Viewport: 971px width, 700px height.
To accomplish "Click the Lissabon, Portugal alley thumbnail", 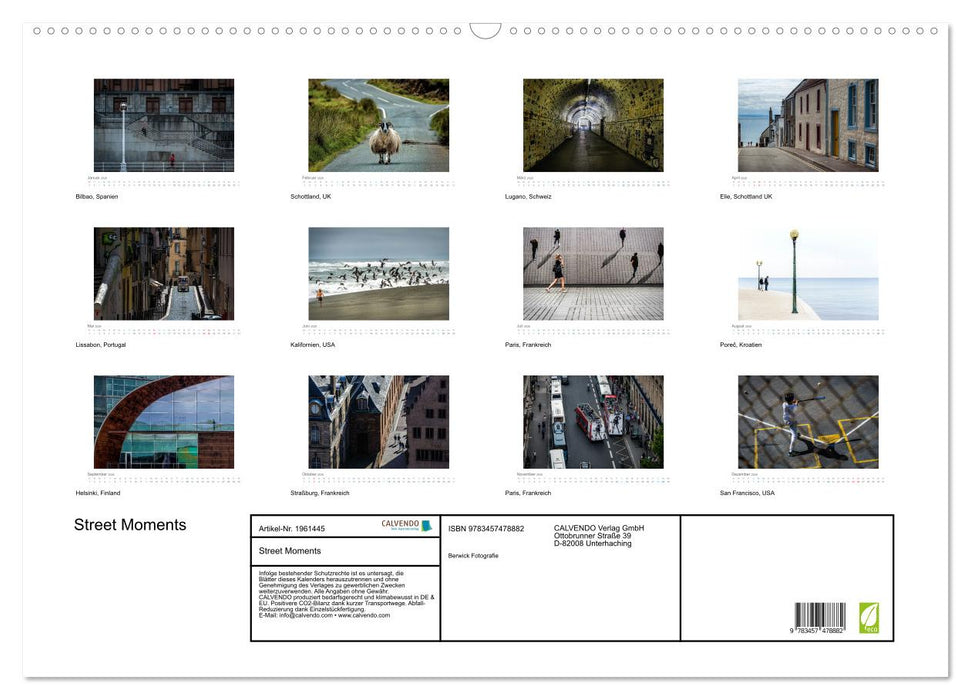I will 164,272.
